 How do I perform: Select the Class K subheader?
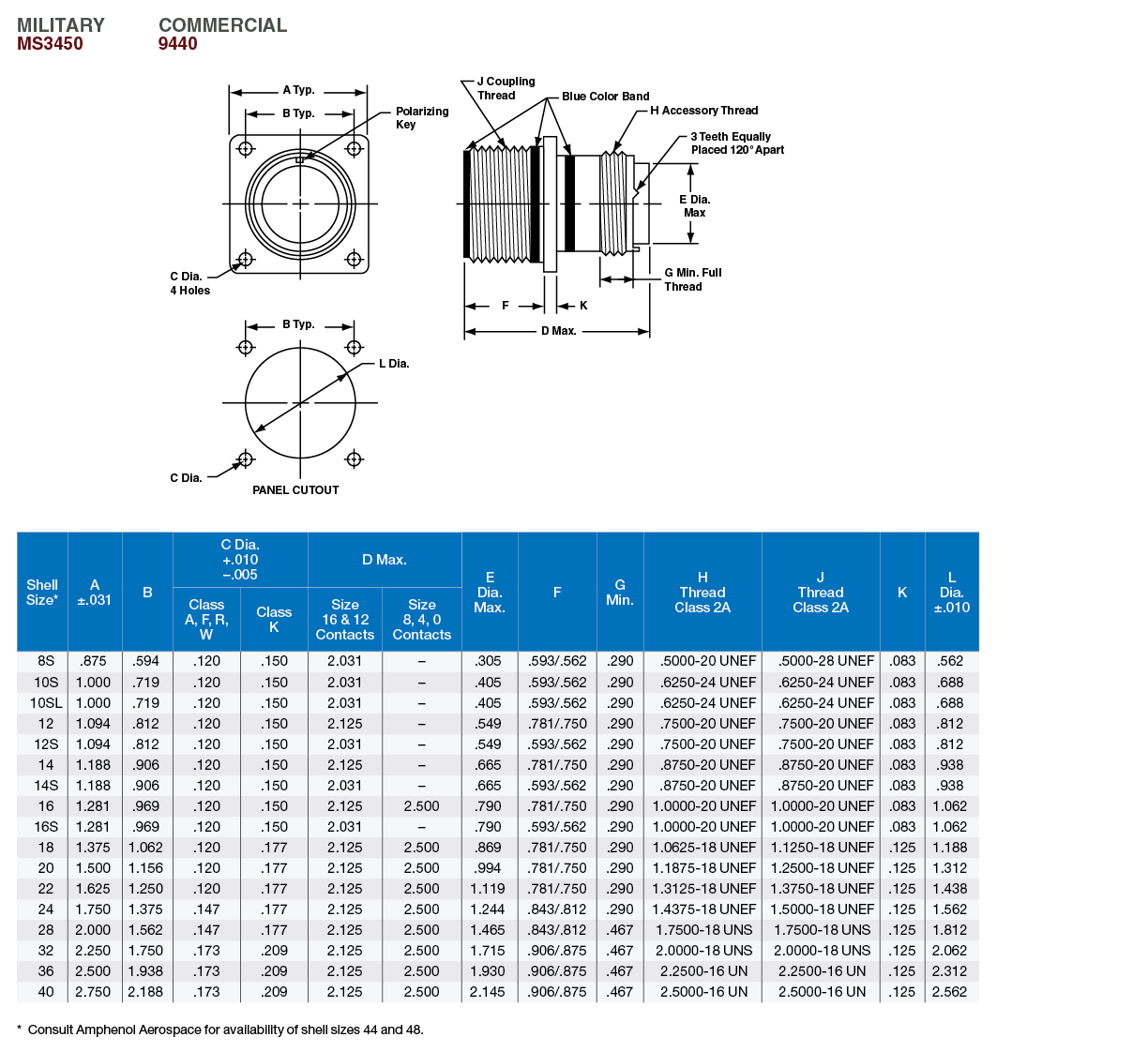[x=274, y=619]
